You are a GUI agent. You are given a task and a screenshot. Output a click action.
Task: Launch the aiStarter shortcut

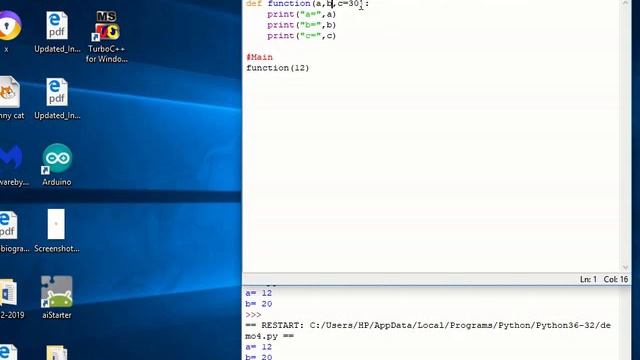coord(57,297)
